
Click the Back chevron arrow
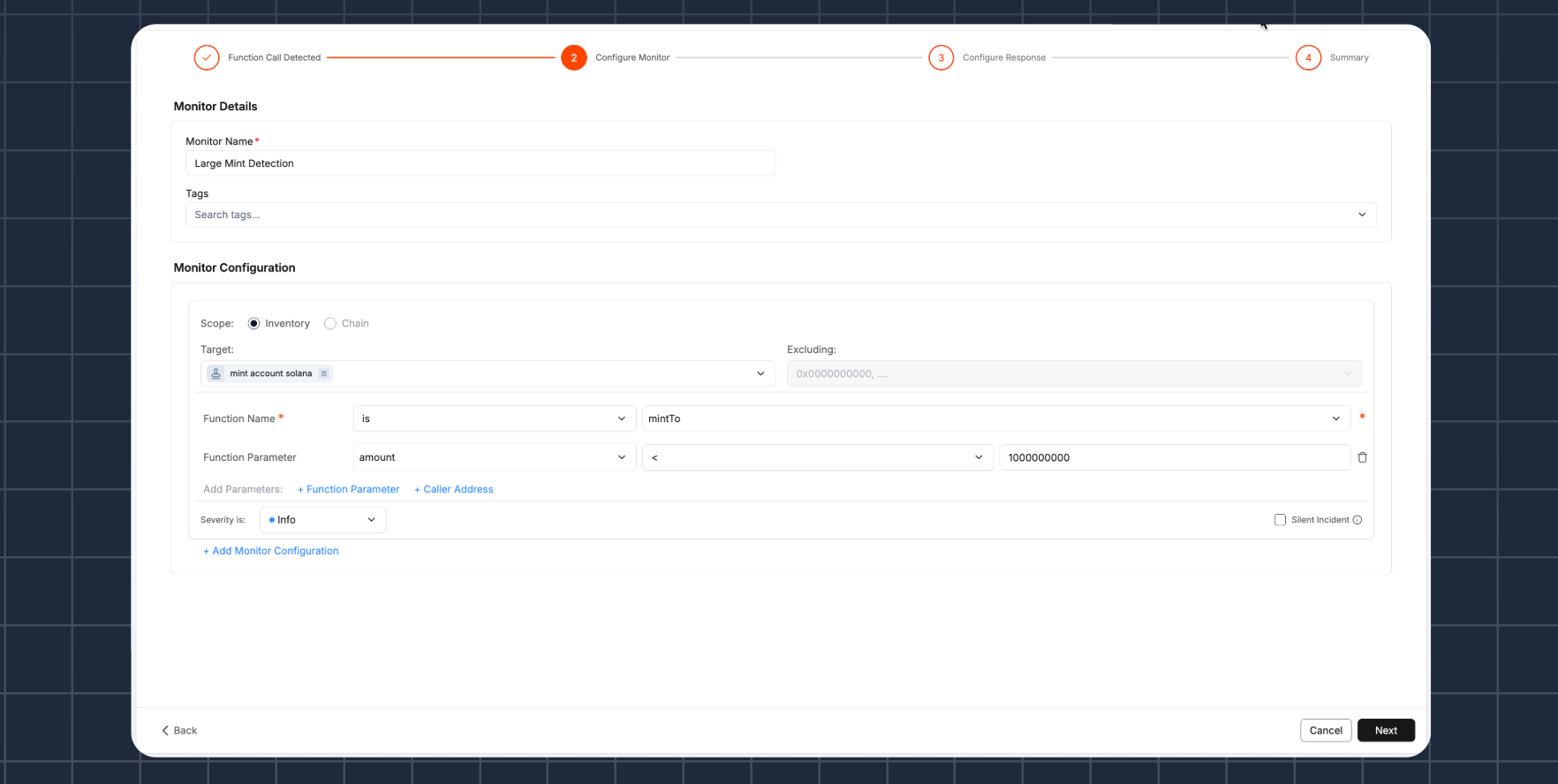pyautogui.click(x=165, y=730)
